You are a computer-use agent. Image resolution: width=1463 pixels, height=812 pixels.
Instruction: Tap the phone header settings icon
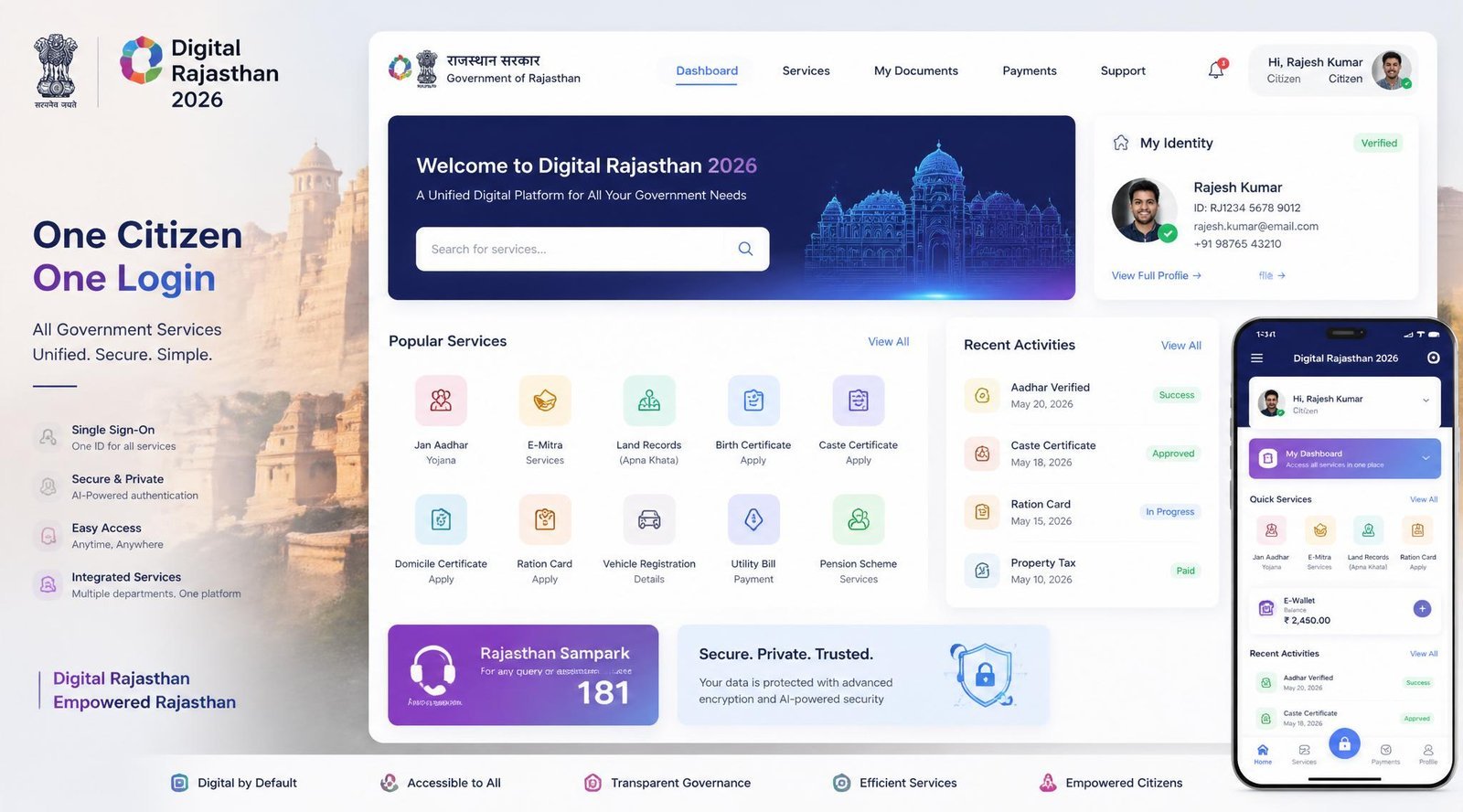1434,358
